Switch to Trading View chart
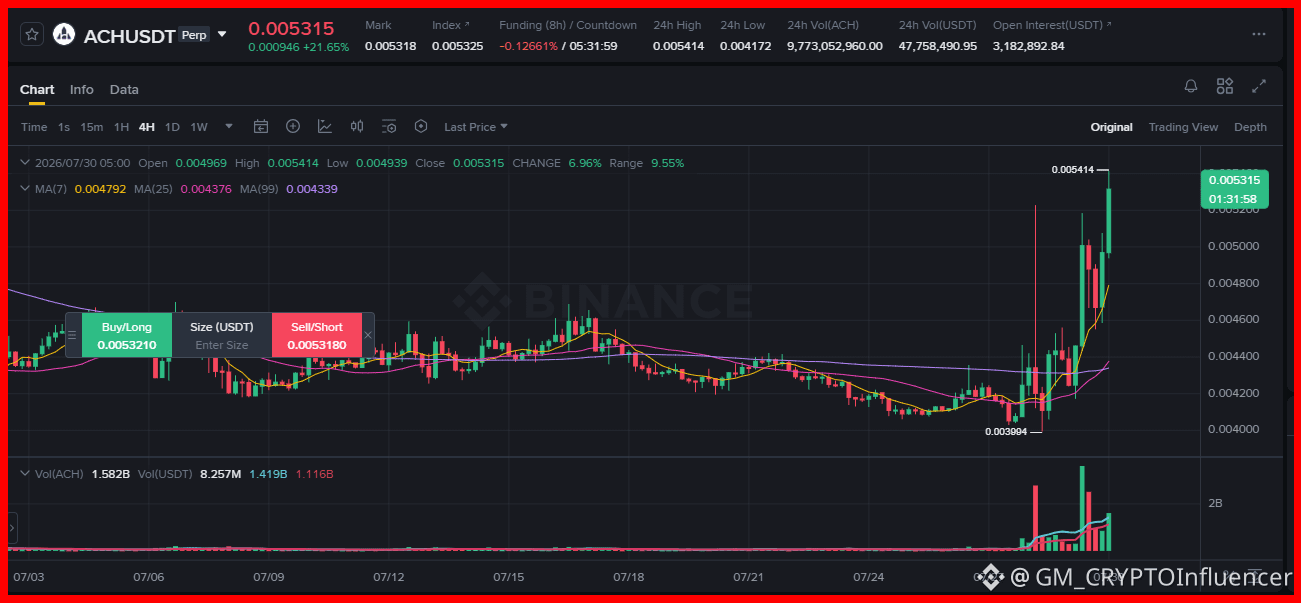The width and height of the screenshot is (1301, 603). (1183, 127)
